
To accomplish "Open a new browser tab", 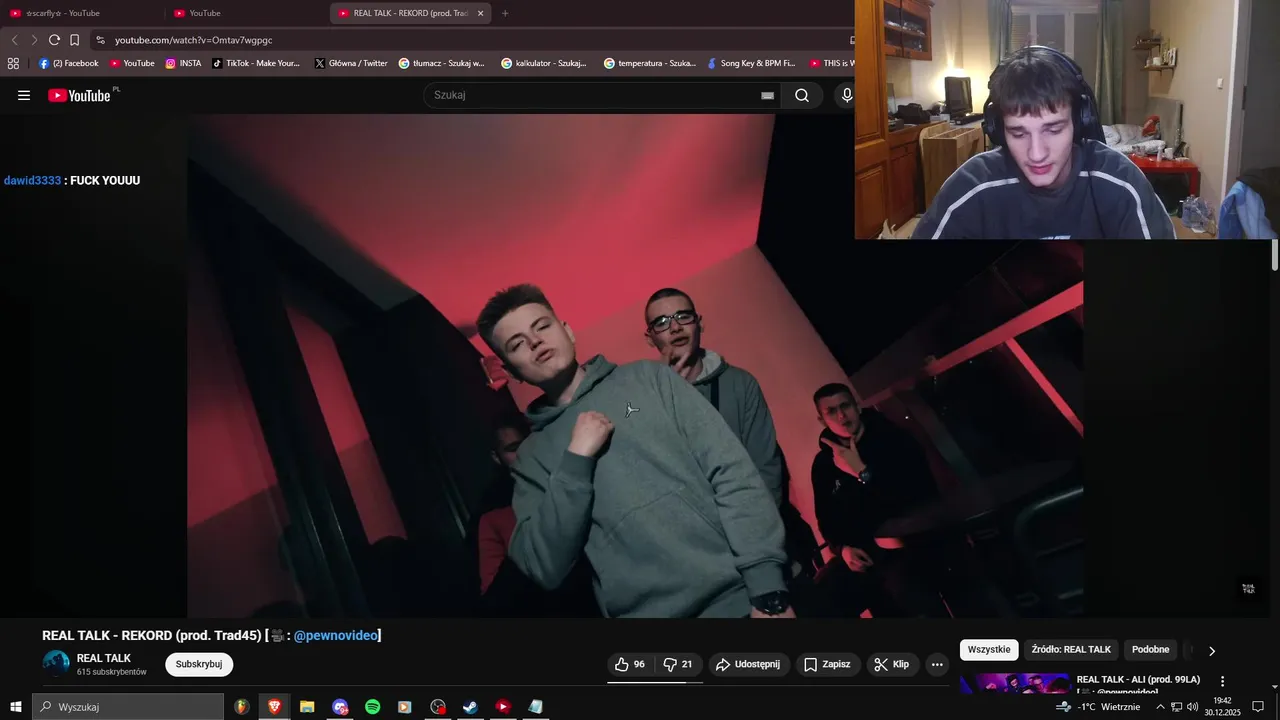I will [505, 13].
